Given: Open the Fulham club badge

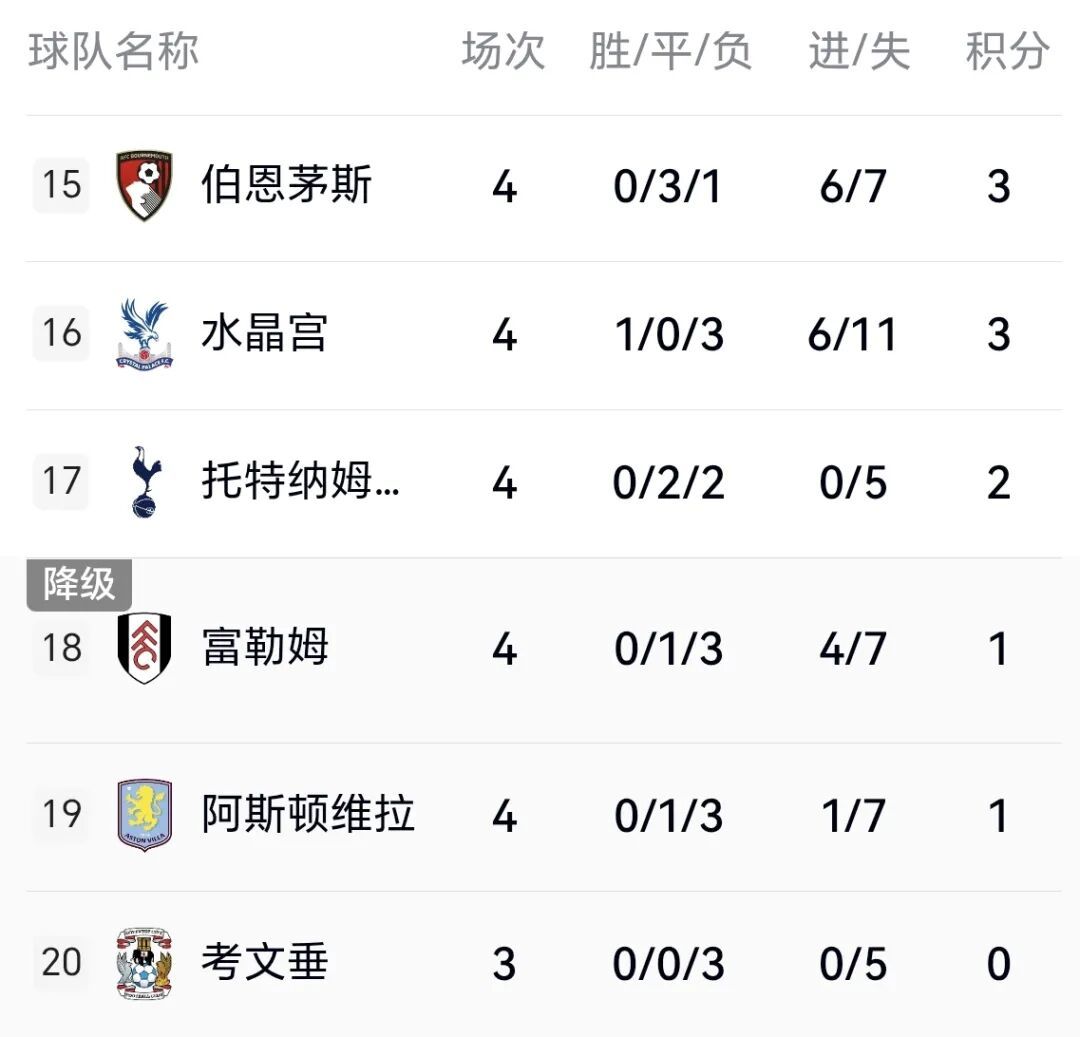Looking at the screenshot, I should (144, 648).
